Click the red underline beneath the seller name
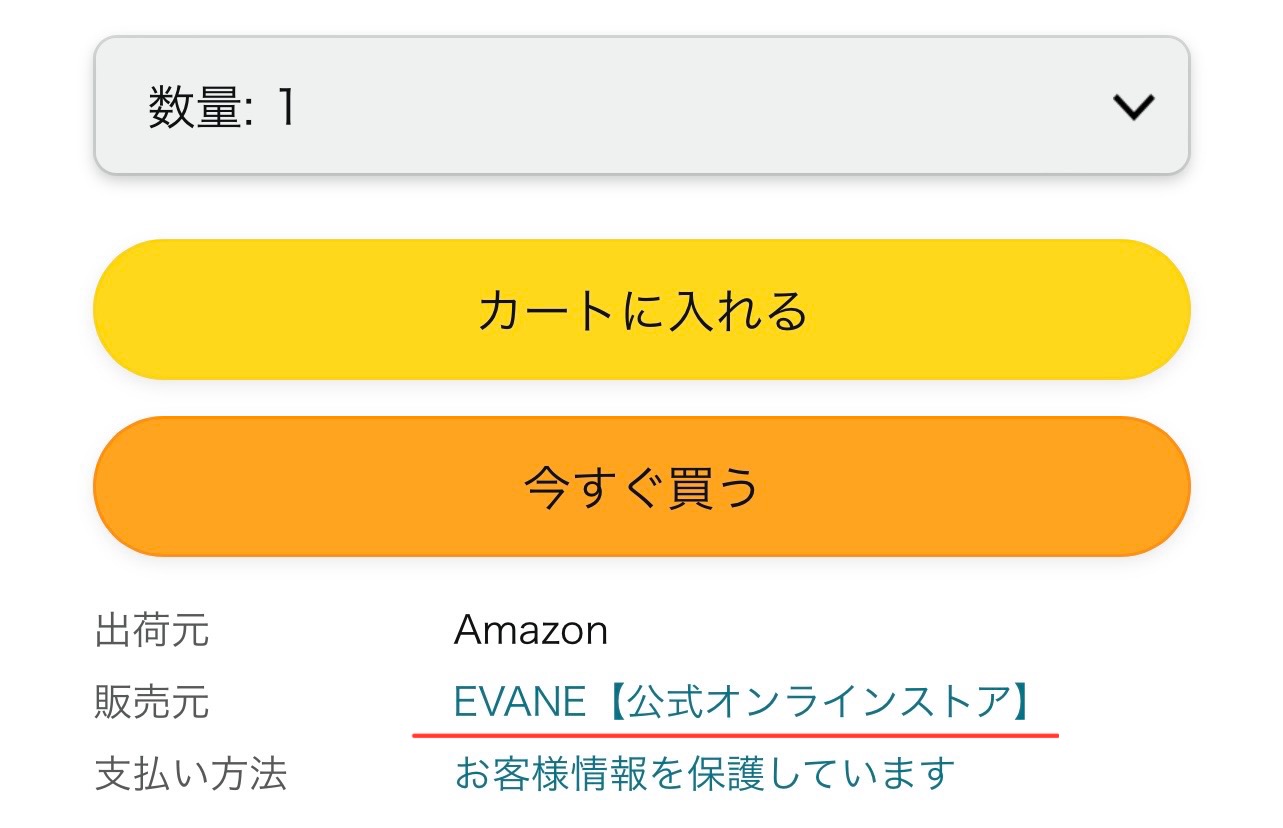This screenshot has width=1283, height=828. (x=735, y=735)
